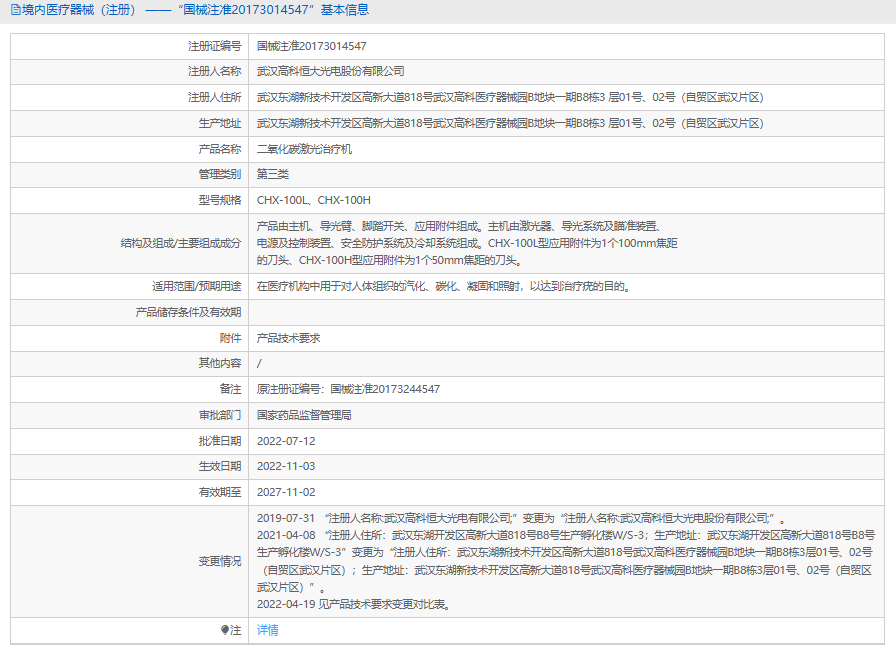896x653 pixels.
Task: Click the 其他内容 label
Action: pos(220,363)
